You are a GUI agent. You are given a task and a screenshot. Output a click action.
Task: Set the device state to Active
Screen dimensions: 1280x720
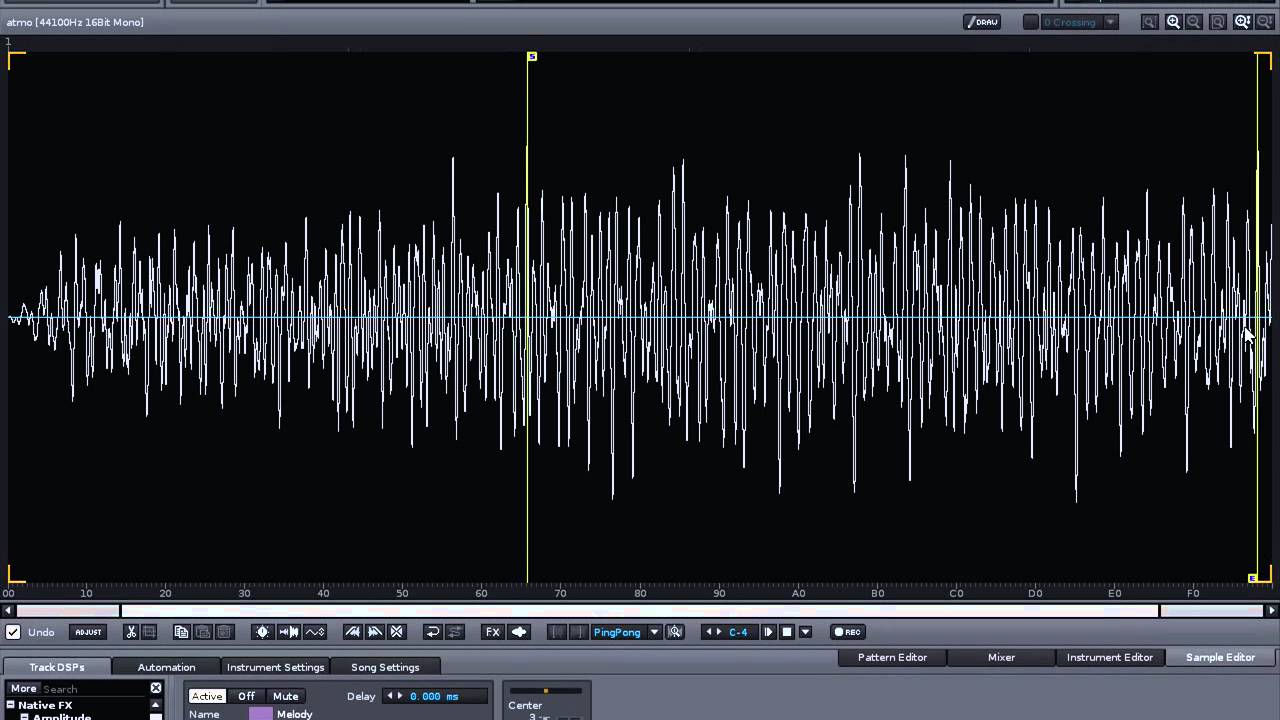pos(207,696)
